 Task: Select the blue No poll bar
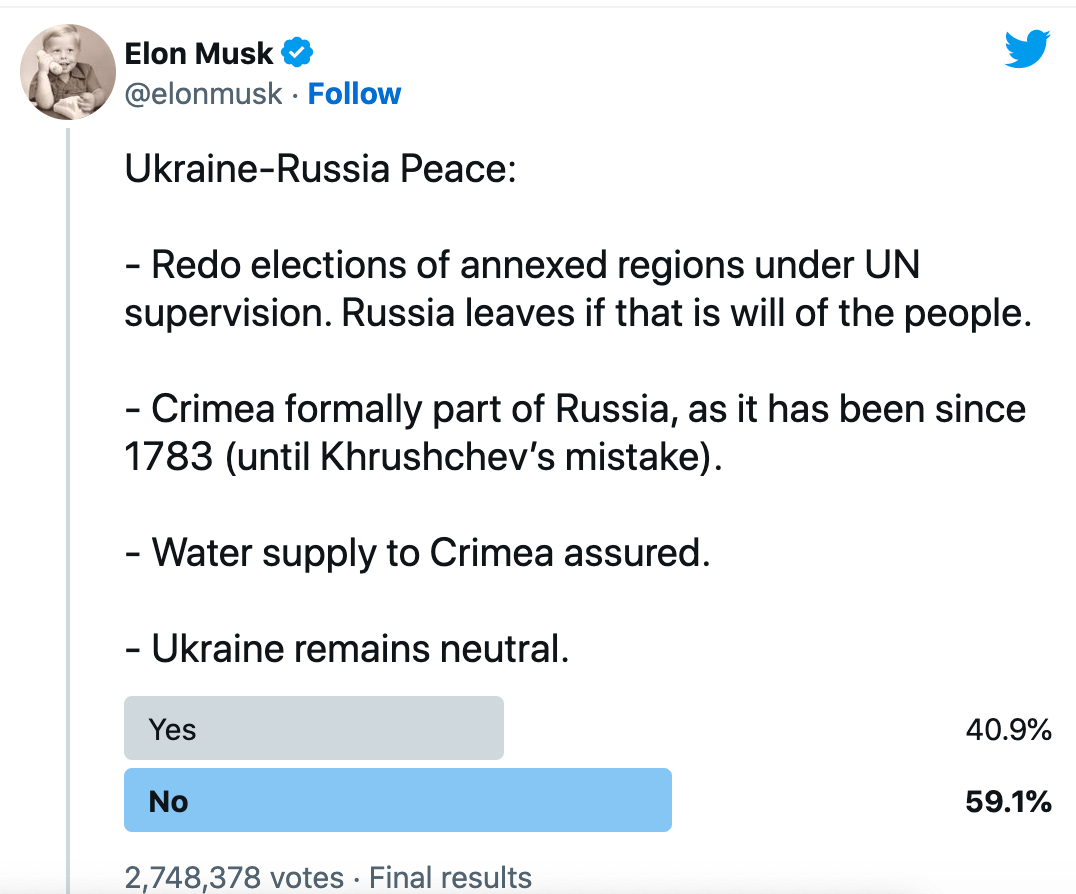[397, 800]
